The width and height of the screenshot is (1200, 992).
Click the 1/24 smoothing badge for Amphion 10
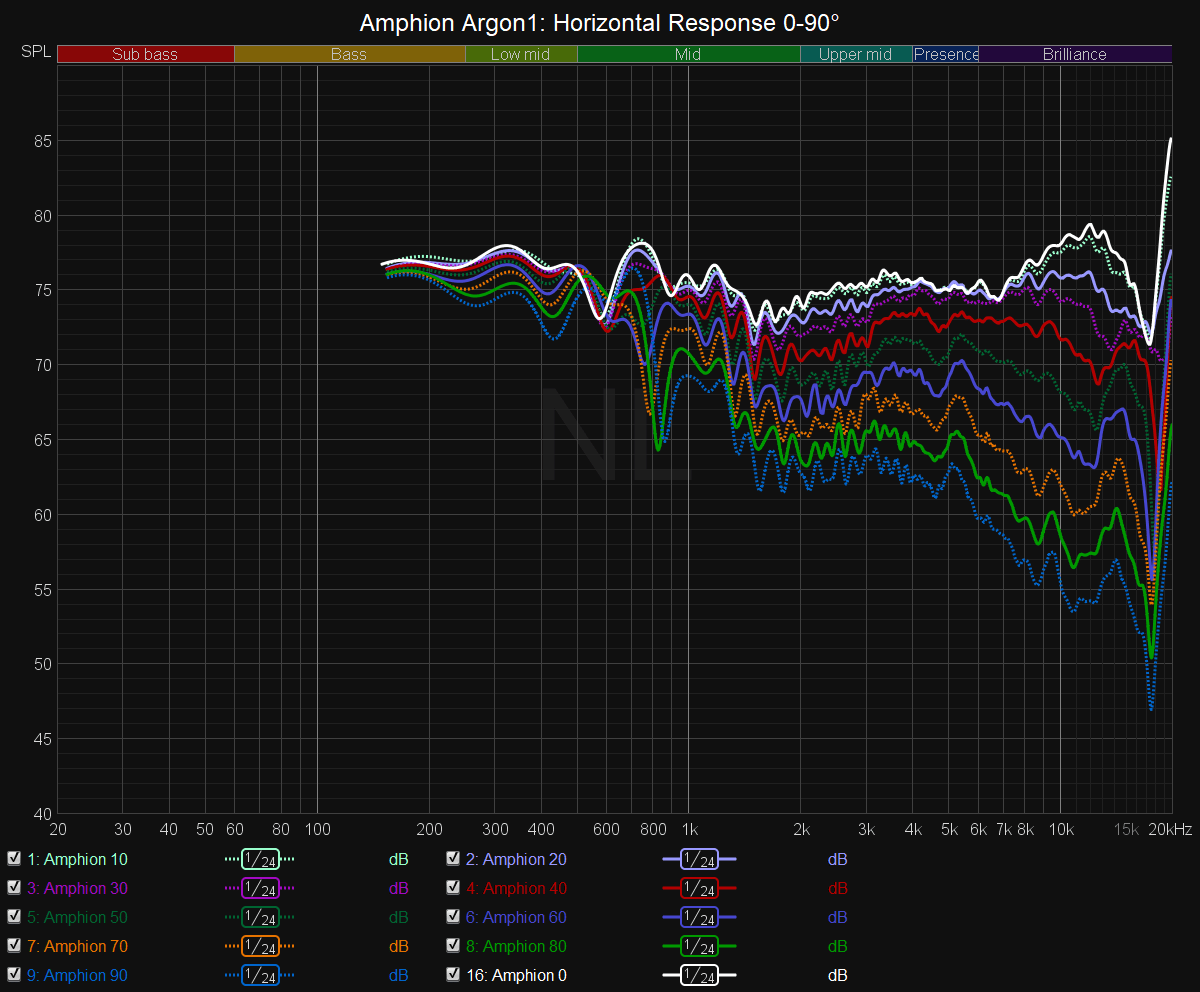pyautogui.click(x=260, y=860)
